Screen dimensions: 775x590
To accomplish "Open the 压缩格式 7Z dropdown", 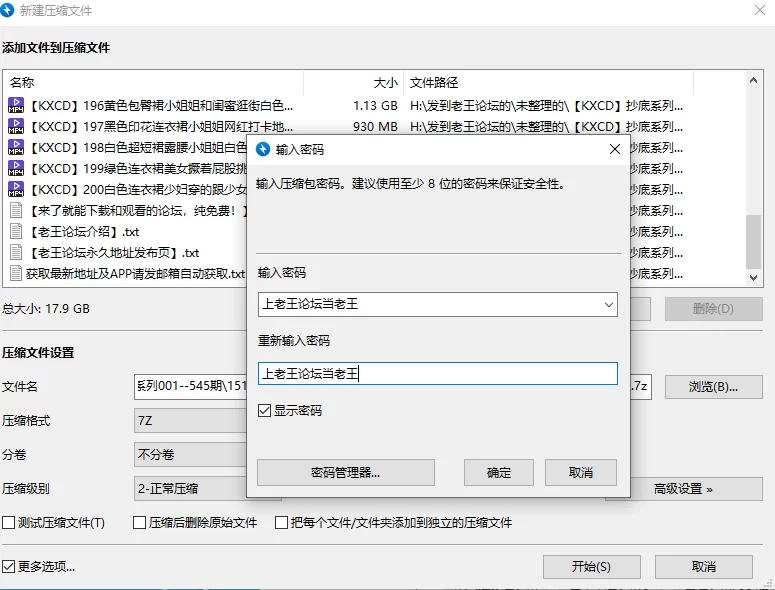I will (x=190, y=421).
